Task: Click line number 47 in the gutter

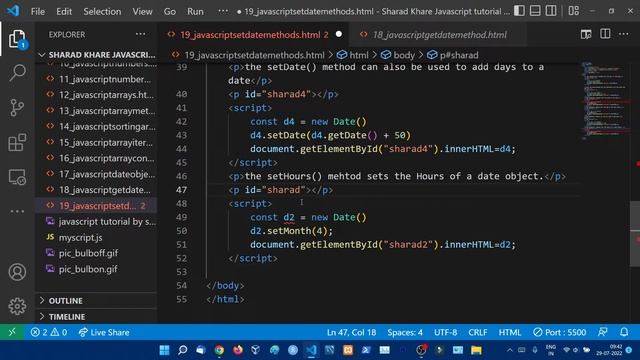Action: pos(181,190)
